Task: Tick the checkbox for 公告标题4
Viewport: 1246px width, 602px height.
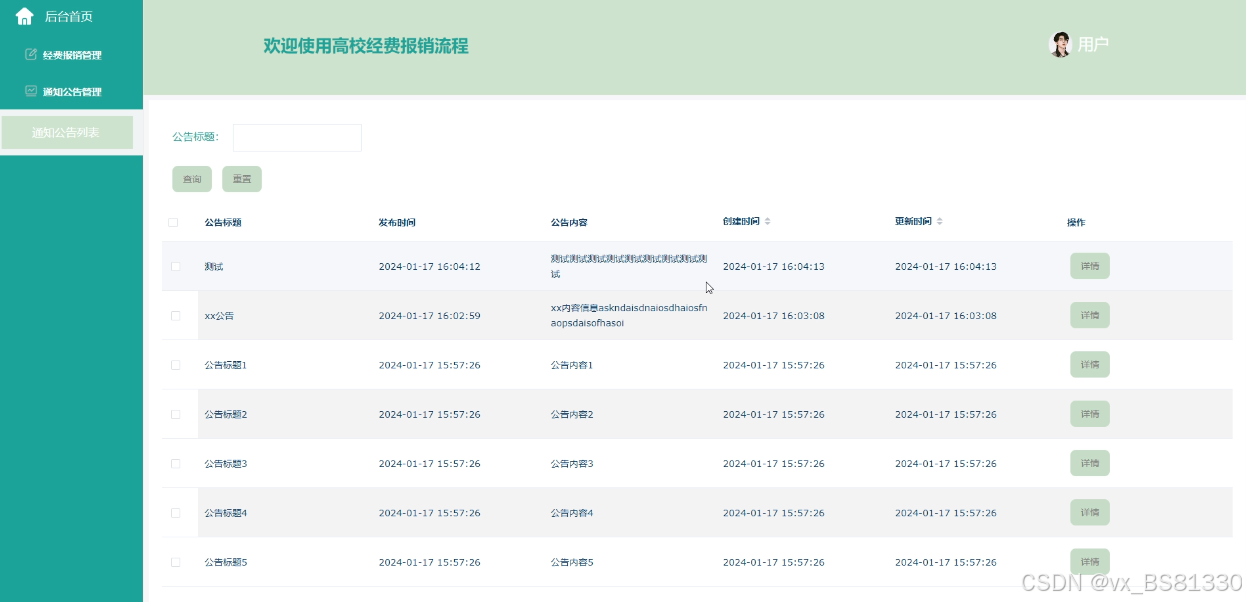Action: (176, 512)
